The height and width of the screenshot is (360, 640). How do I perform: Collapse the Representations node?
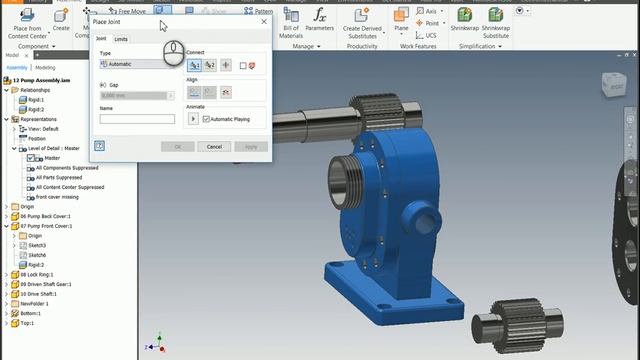click(x=6, y=119)
